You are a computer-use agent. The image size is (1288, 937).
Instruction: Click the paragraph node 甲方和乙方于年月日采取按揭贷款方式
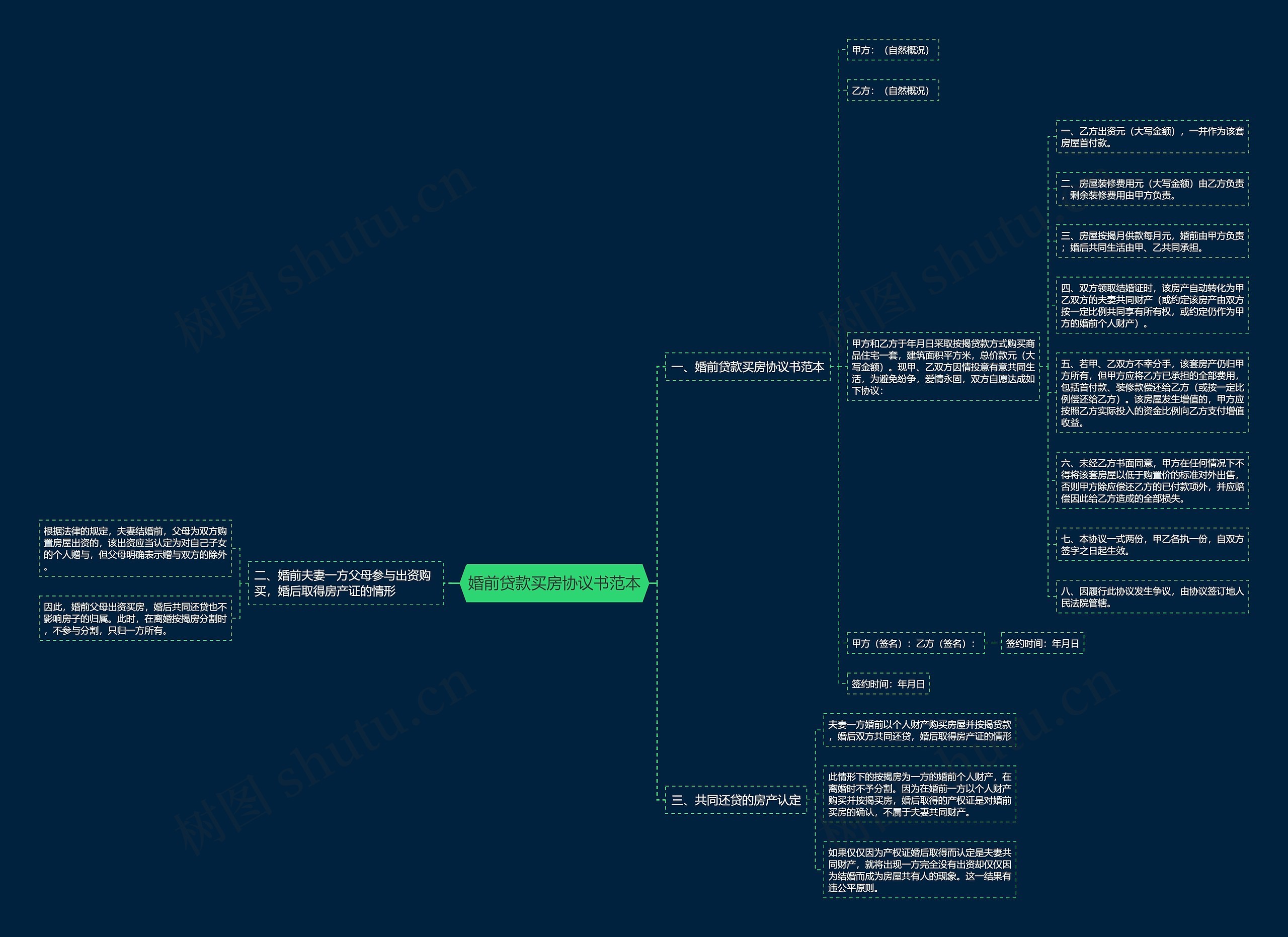tap(943, 367)
